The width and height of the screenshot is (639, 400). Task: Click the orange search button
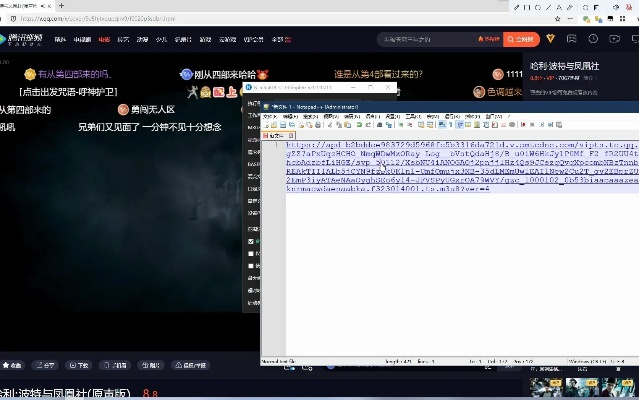pyautogui.click(x=521, y=39)
